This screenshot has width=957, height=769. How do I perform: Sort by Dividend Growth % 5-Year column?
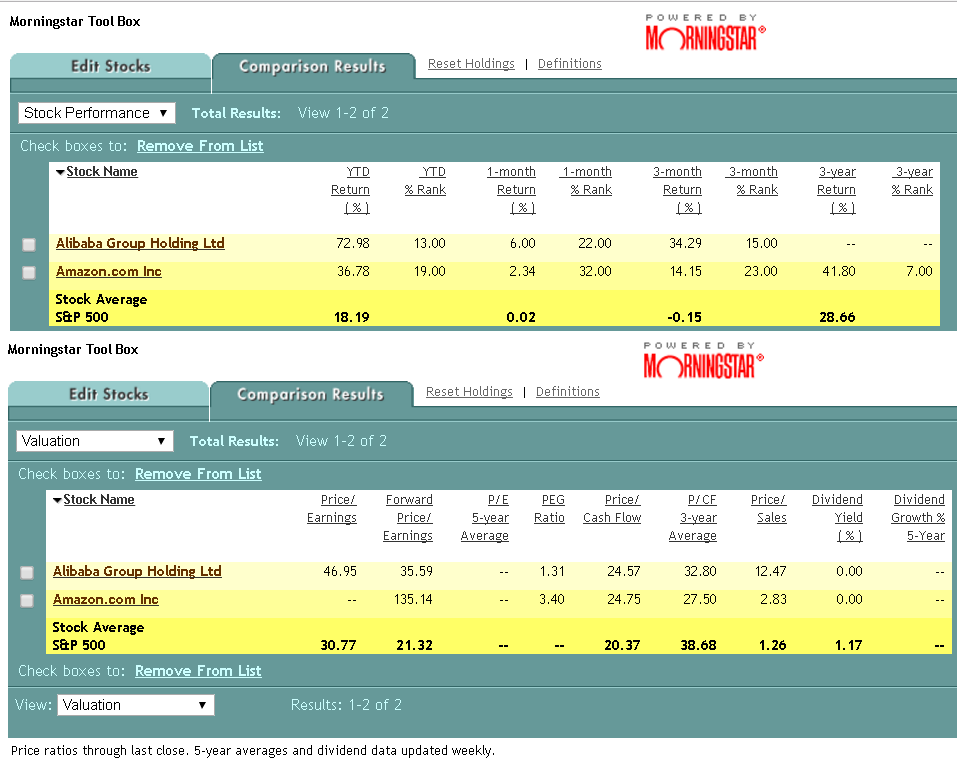click(918, 518)
